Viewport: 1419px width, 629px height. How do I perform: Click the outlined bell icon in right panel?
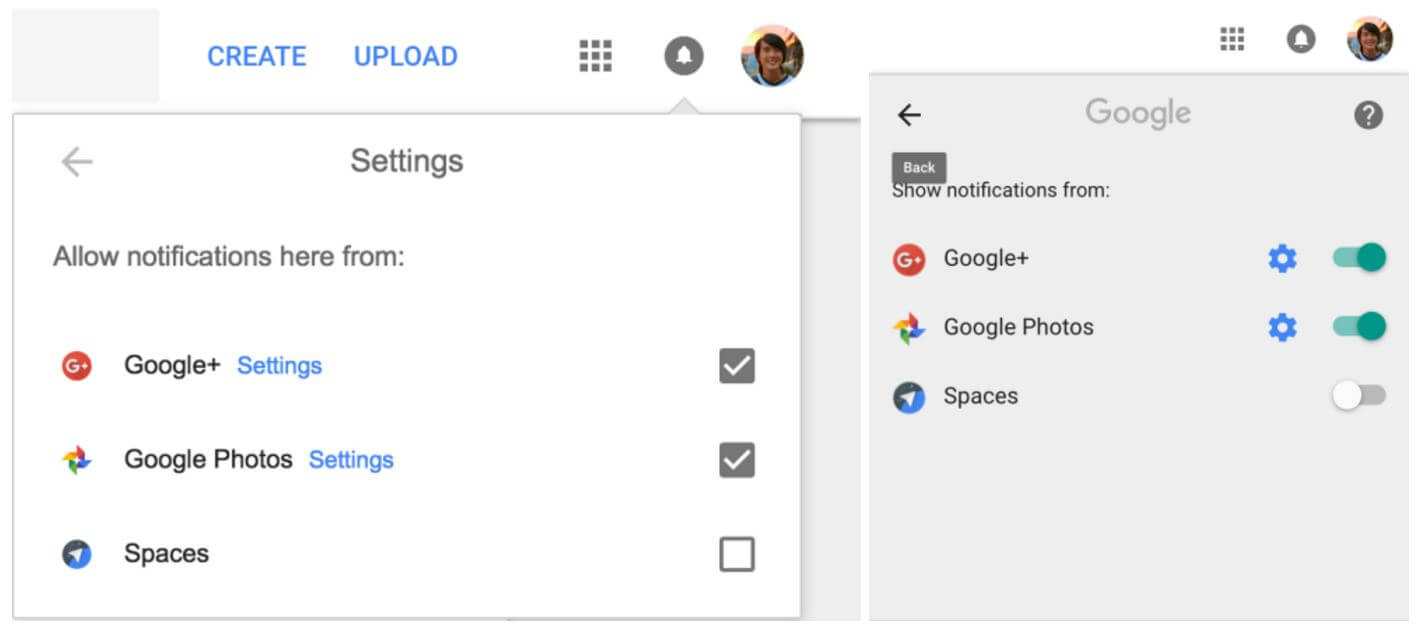(x=1300, y=39)
